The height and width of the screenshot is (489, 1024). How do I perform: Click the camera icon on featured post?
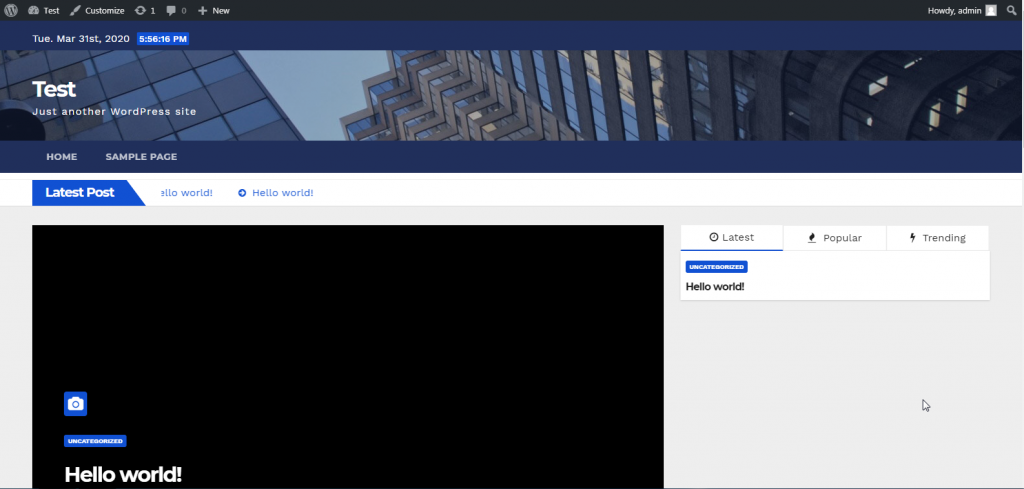point(76,404)
